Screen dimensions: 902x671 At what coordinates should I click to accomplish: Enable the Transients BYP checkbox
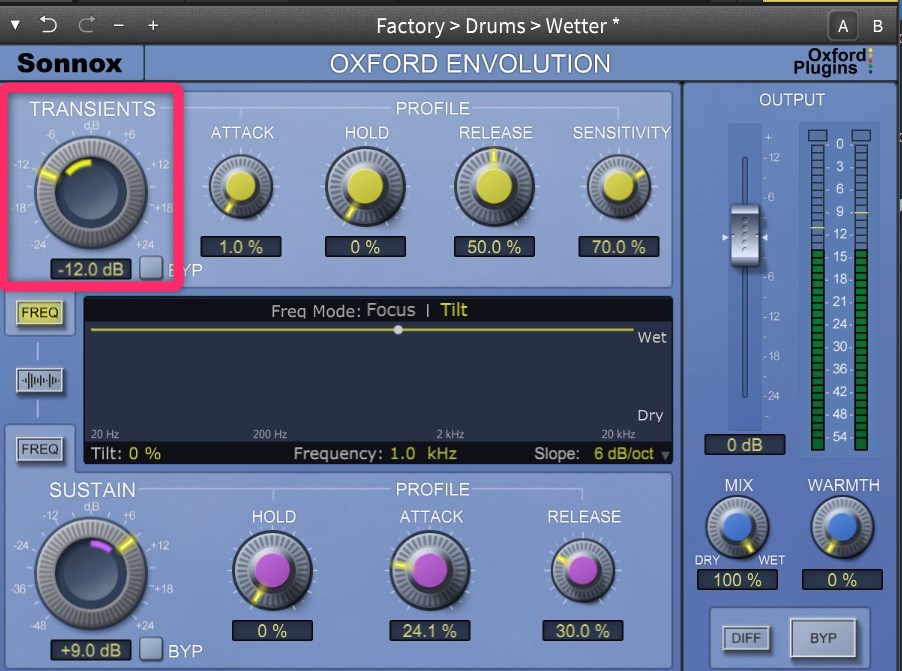[x=150, y=268]
